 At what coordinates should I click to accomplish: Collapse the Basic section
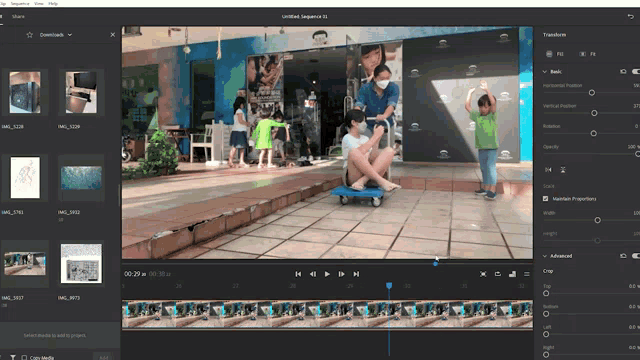click(544, 71)
